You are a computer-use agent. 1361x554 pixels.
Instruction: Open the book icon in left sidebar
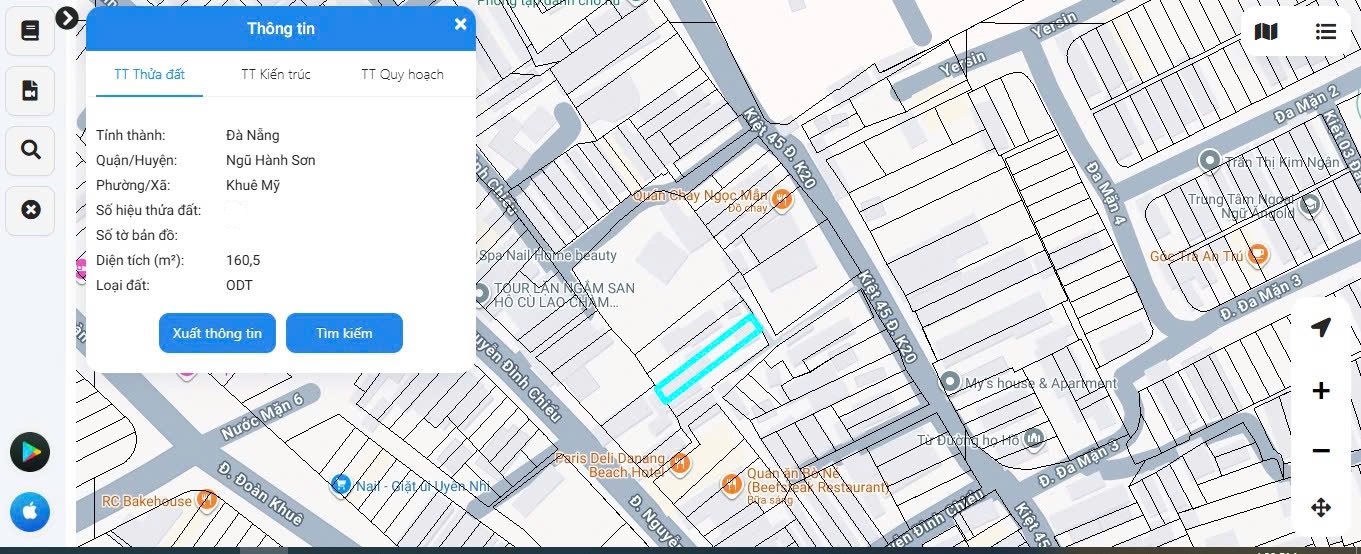pyautogui.click(x=30, y=31)
